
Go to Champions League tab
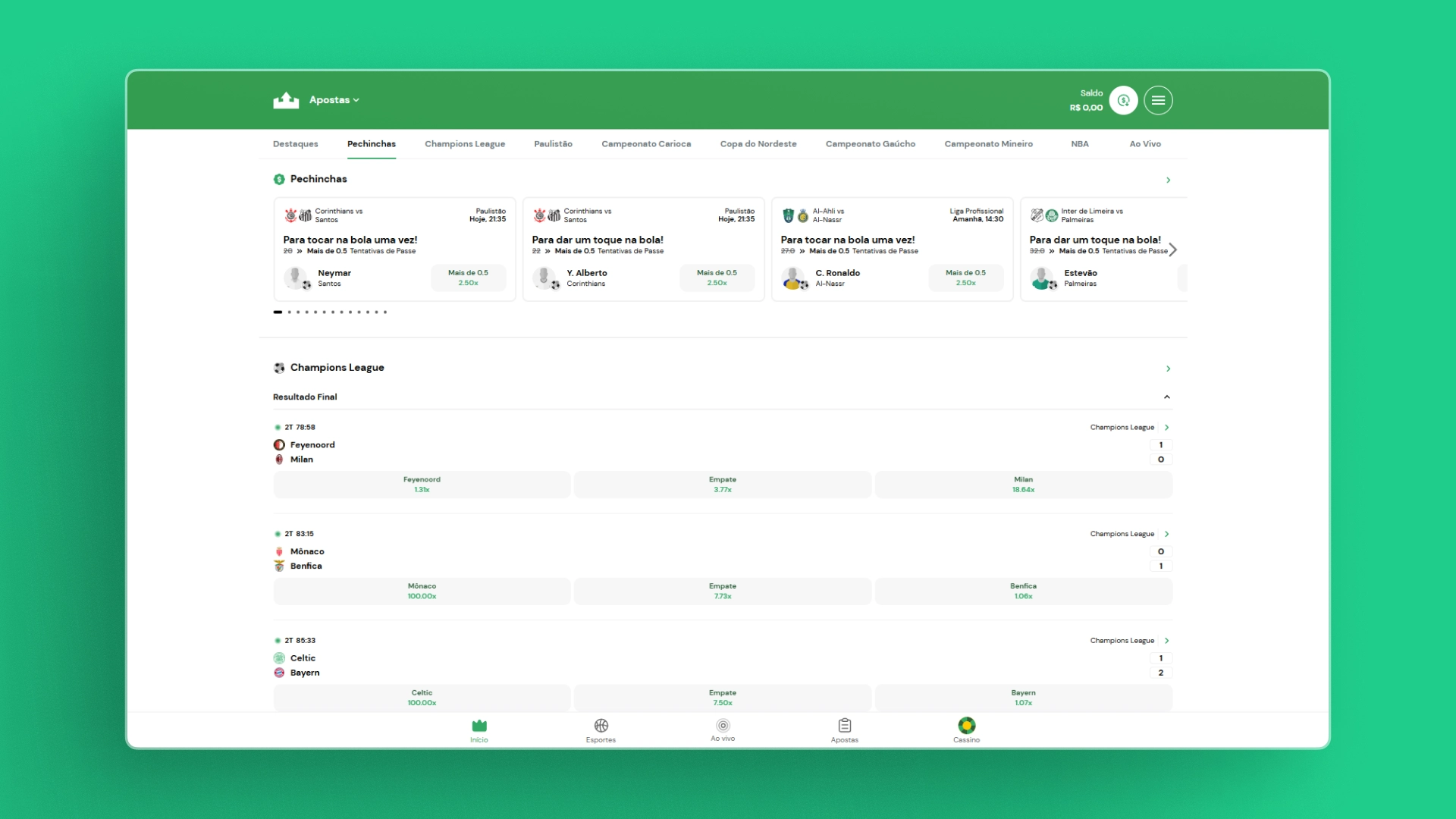[x=465, y=144]
